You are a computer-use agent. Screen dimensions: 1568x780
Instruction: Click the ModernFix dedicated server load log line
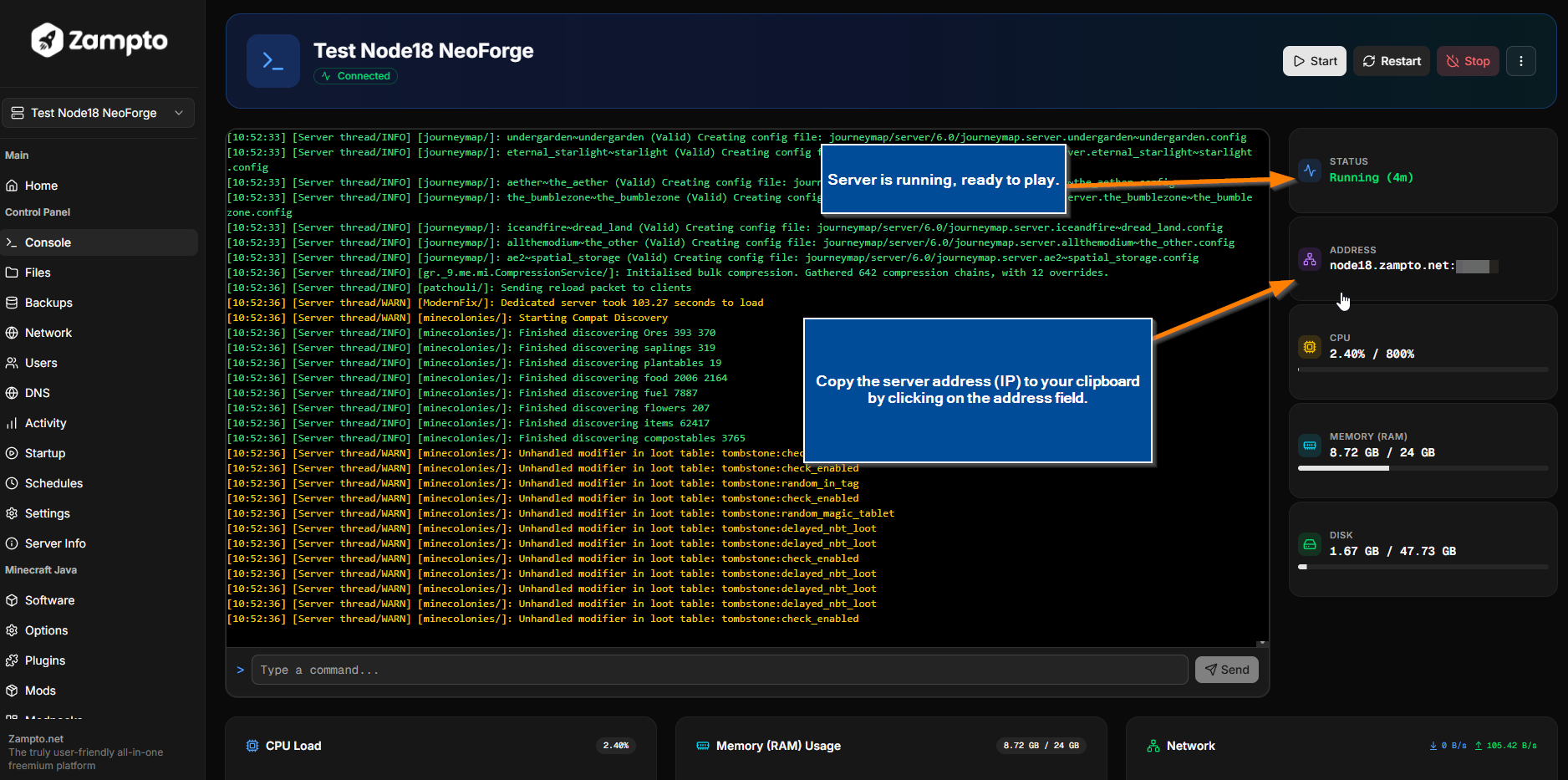(x=496, y=303)
